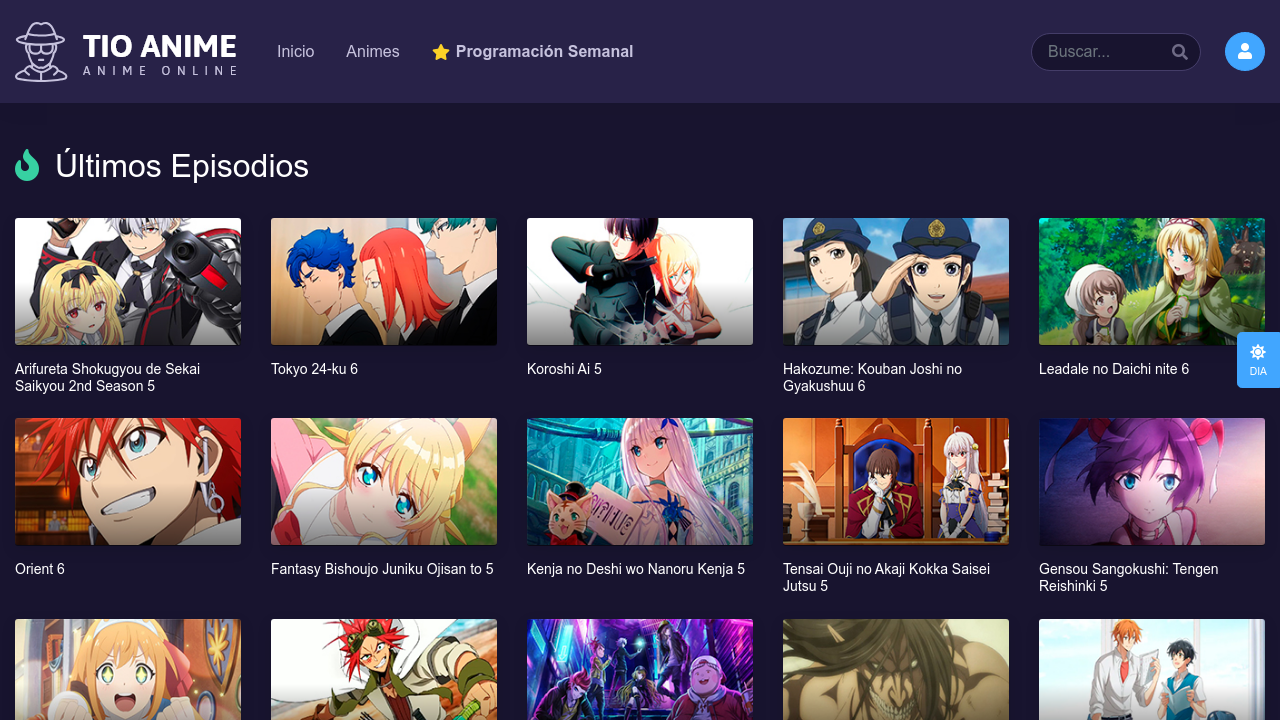
Task: Click the Arifureta Shokugyou episode thumbnail
Action: 128,282
